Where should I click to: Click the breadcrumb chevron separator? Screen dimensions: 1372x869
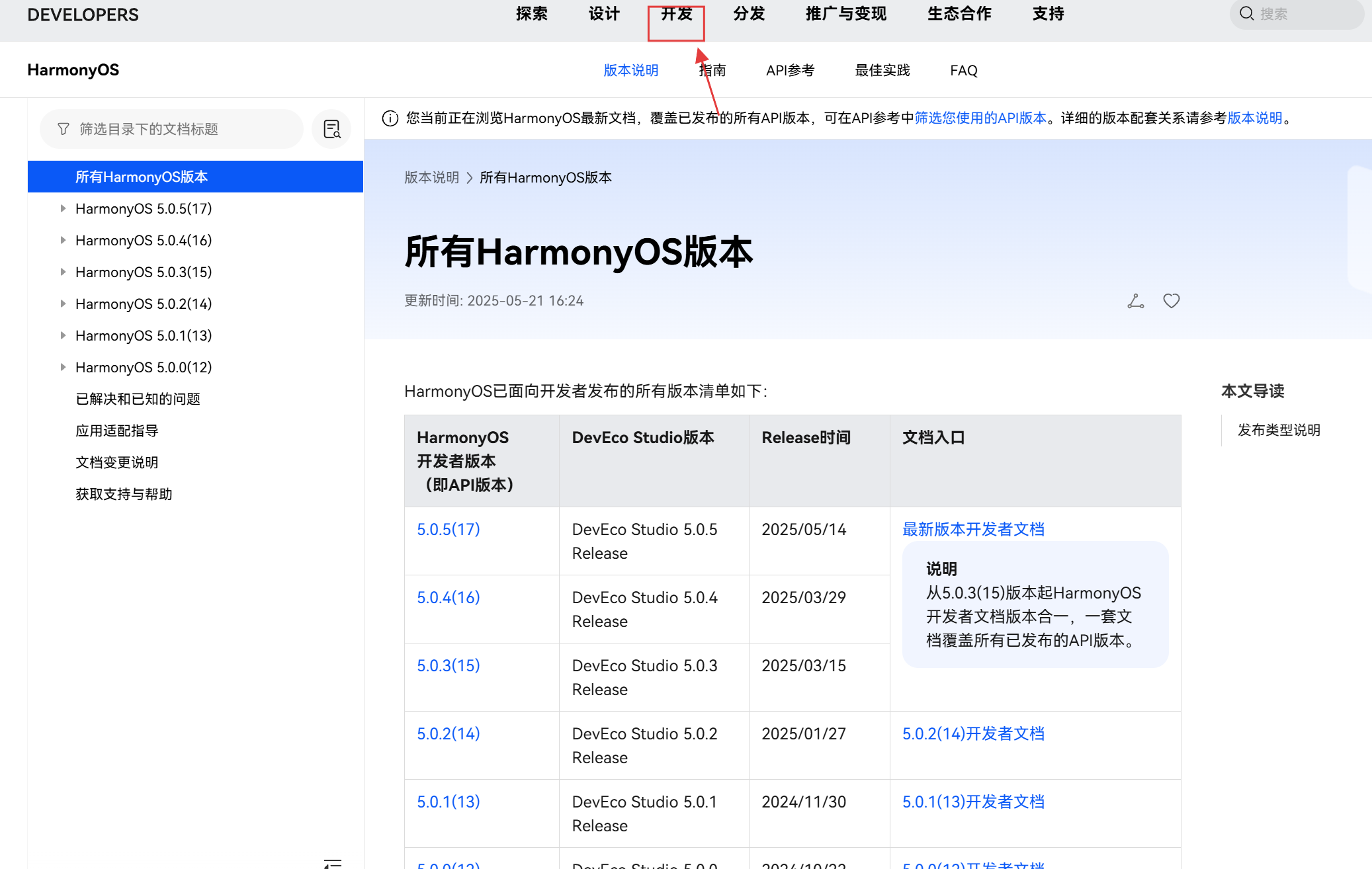470,178
